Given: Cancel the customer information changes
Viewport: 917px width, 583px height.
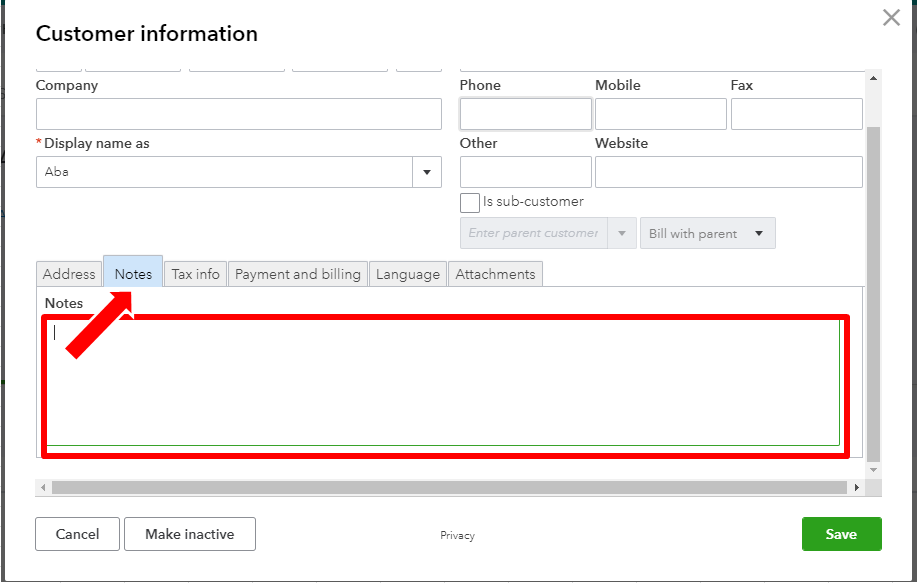Looking at the screenshot, I should [x=77, y=534].
